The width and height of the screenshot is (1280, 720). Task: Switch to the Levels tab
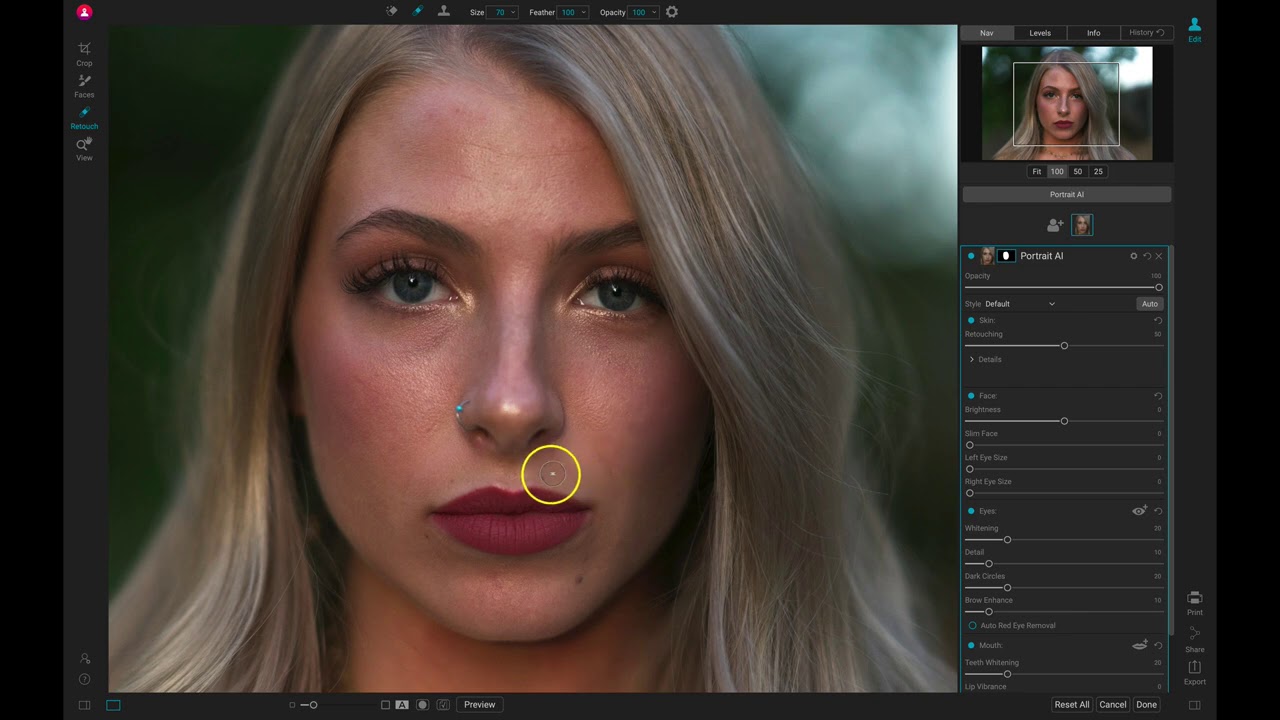point(1040,33)
